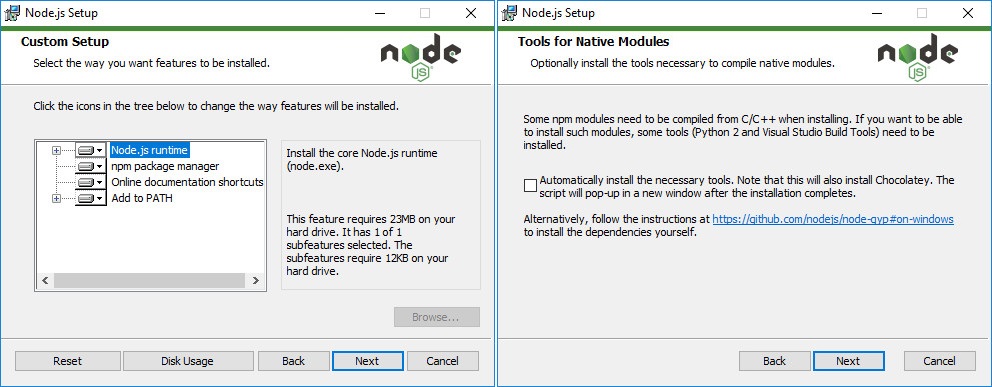Screen dimensions: 992x387
Task: Enable automatically install necessary tools checkbox
Action: [530, 185]
